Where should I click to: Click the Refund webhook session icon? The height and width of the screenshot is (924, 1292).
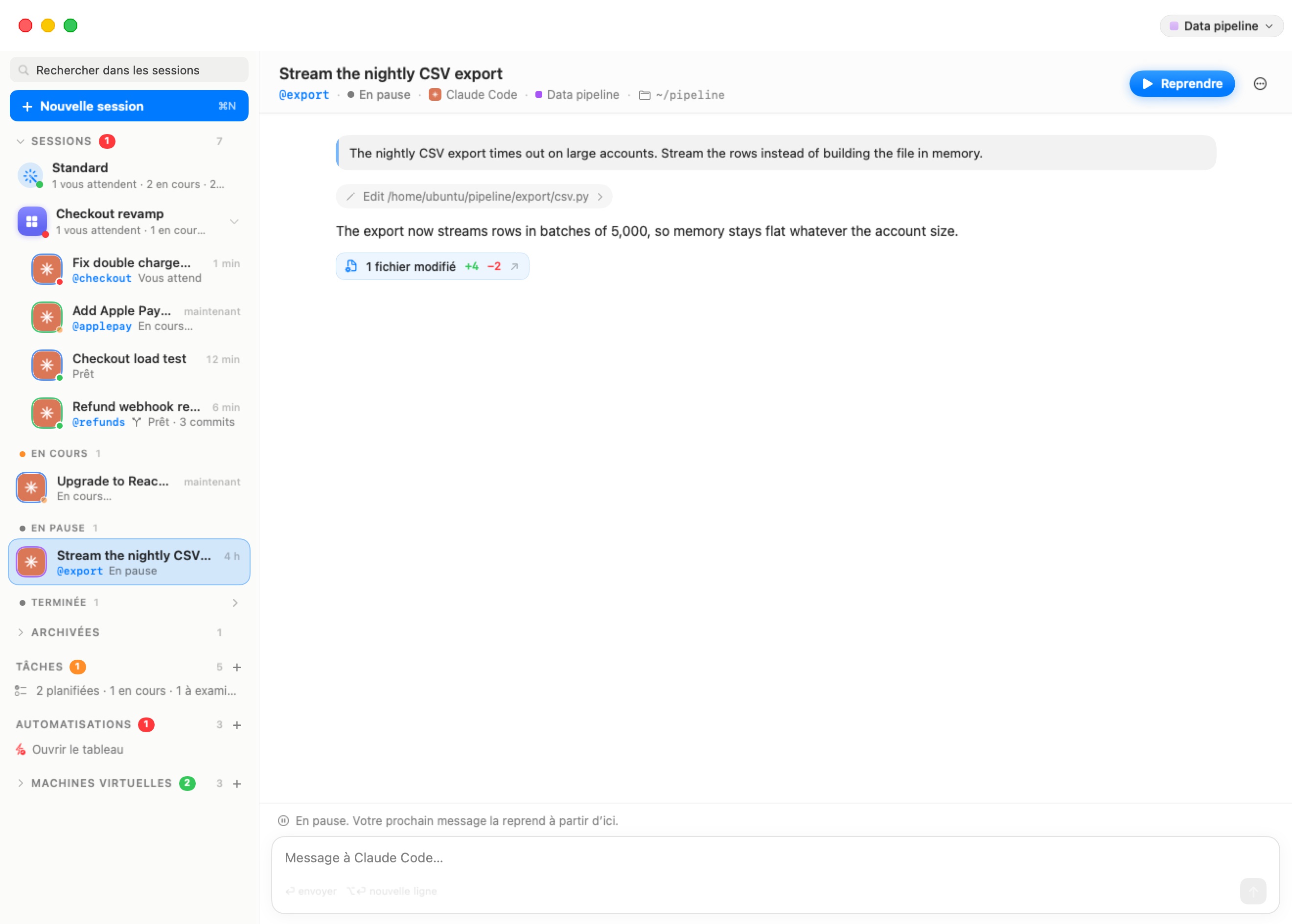tap(47, 413)
